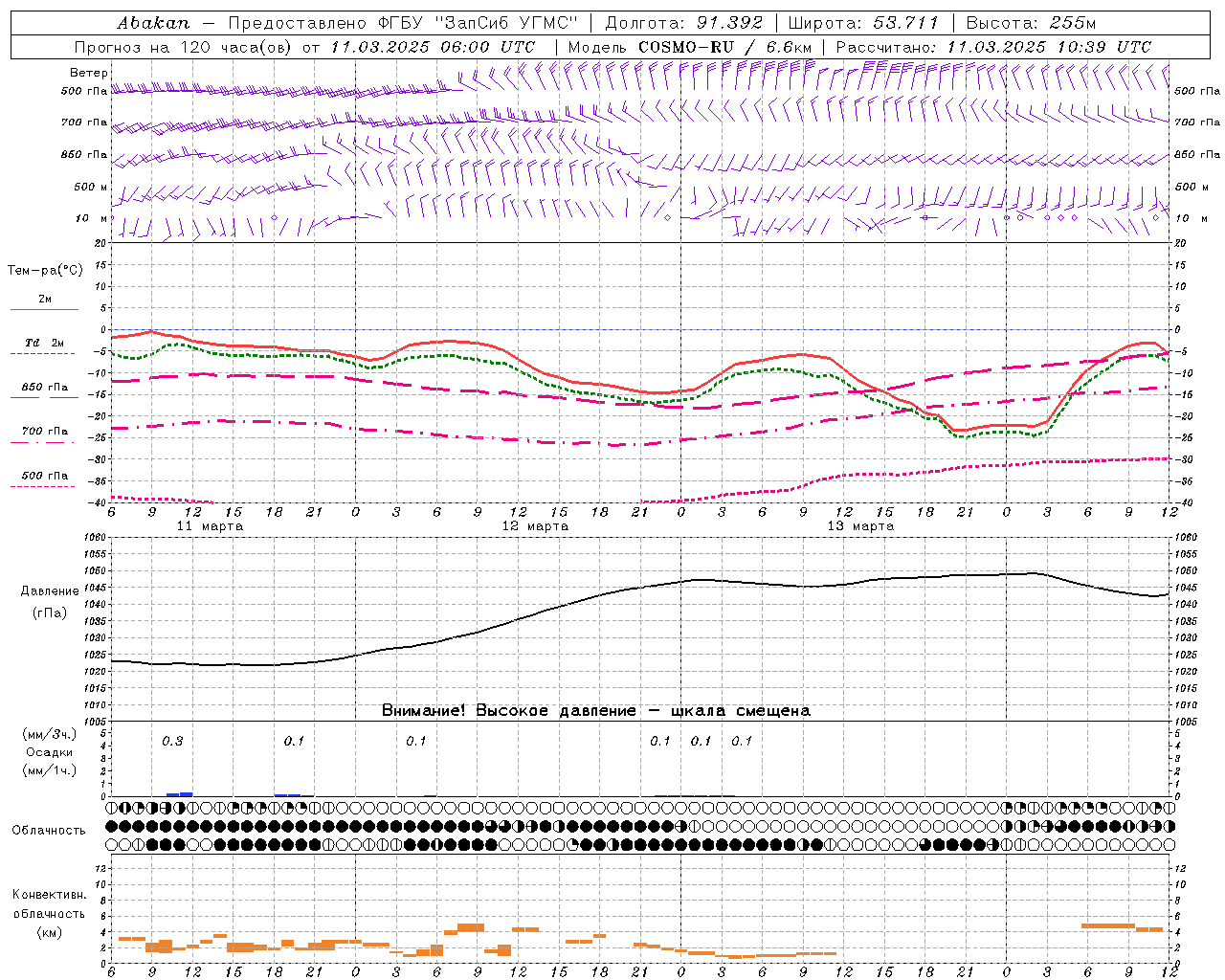This screenshot has height=980, width=1225.
Task: Click the station name Abakan in the header
Action: click(x=153, y=23)
